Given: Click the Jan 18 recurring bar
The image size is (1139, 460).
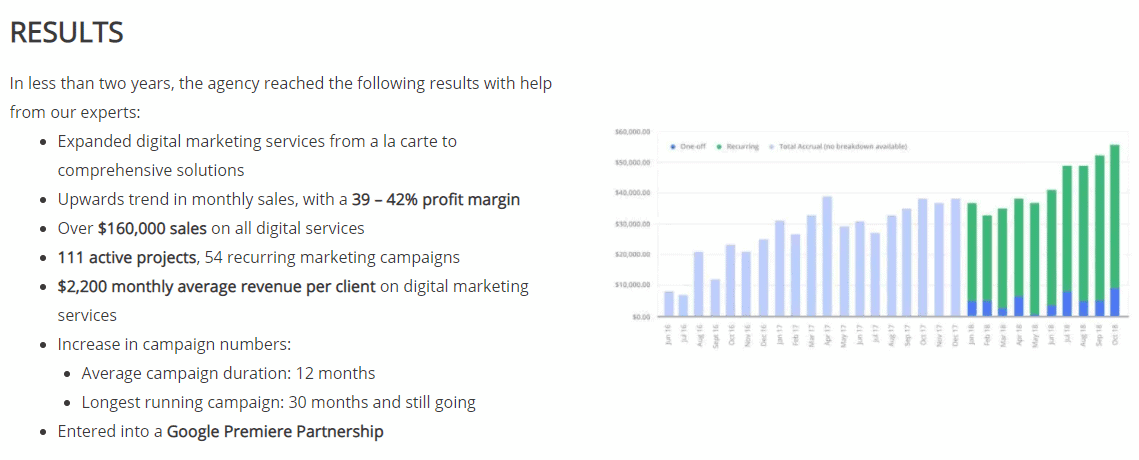Looking at the screenshot, I should [972, 252].
